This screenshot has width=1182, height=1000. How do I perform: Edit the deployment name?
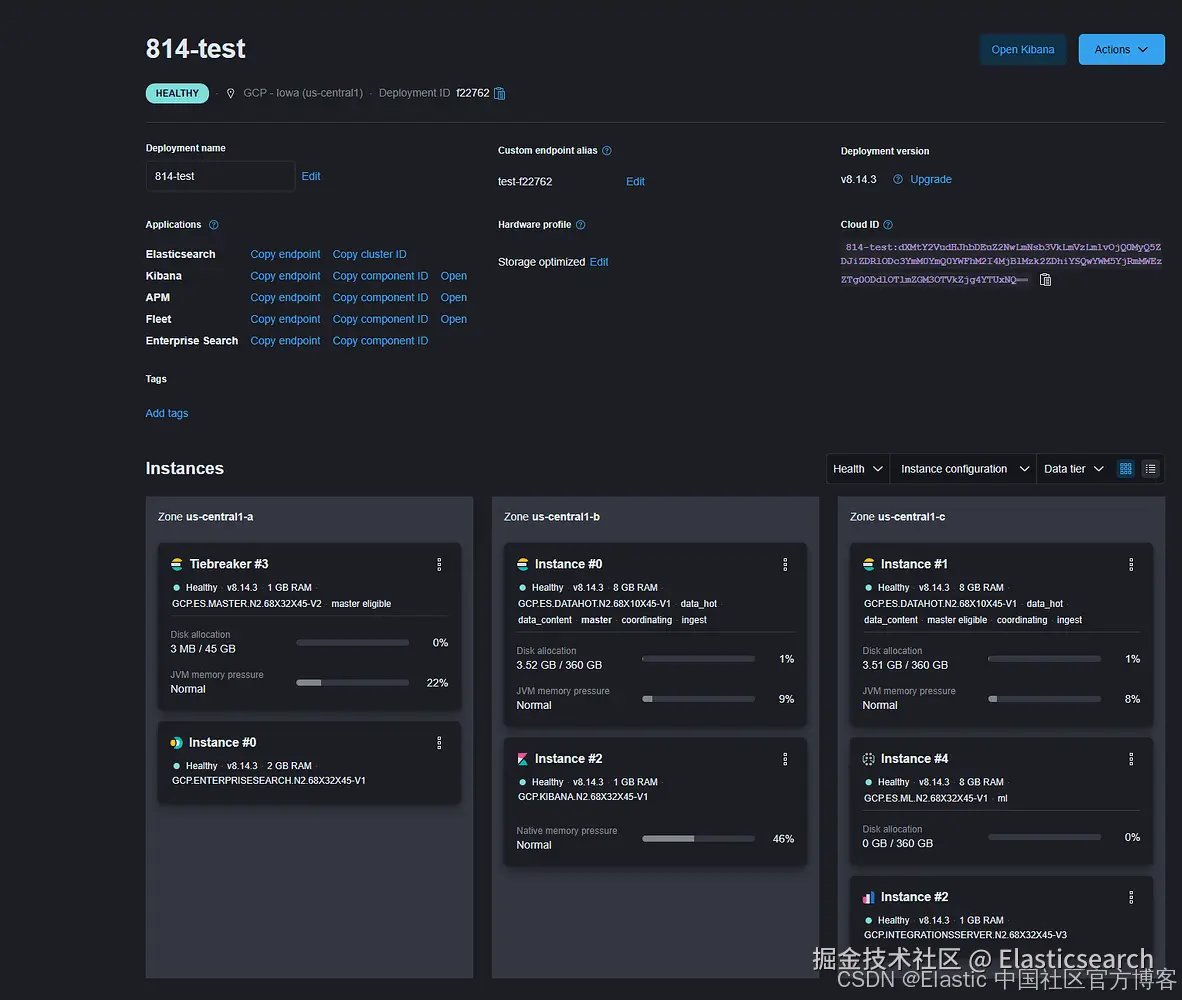tap(311, 176)
